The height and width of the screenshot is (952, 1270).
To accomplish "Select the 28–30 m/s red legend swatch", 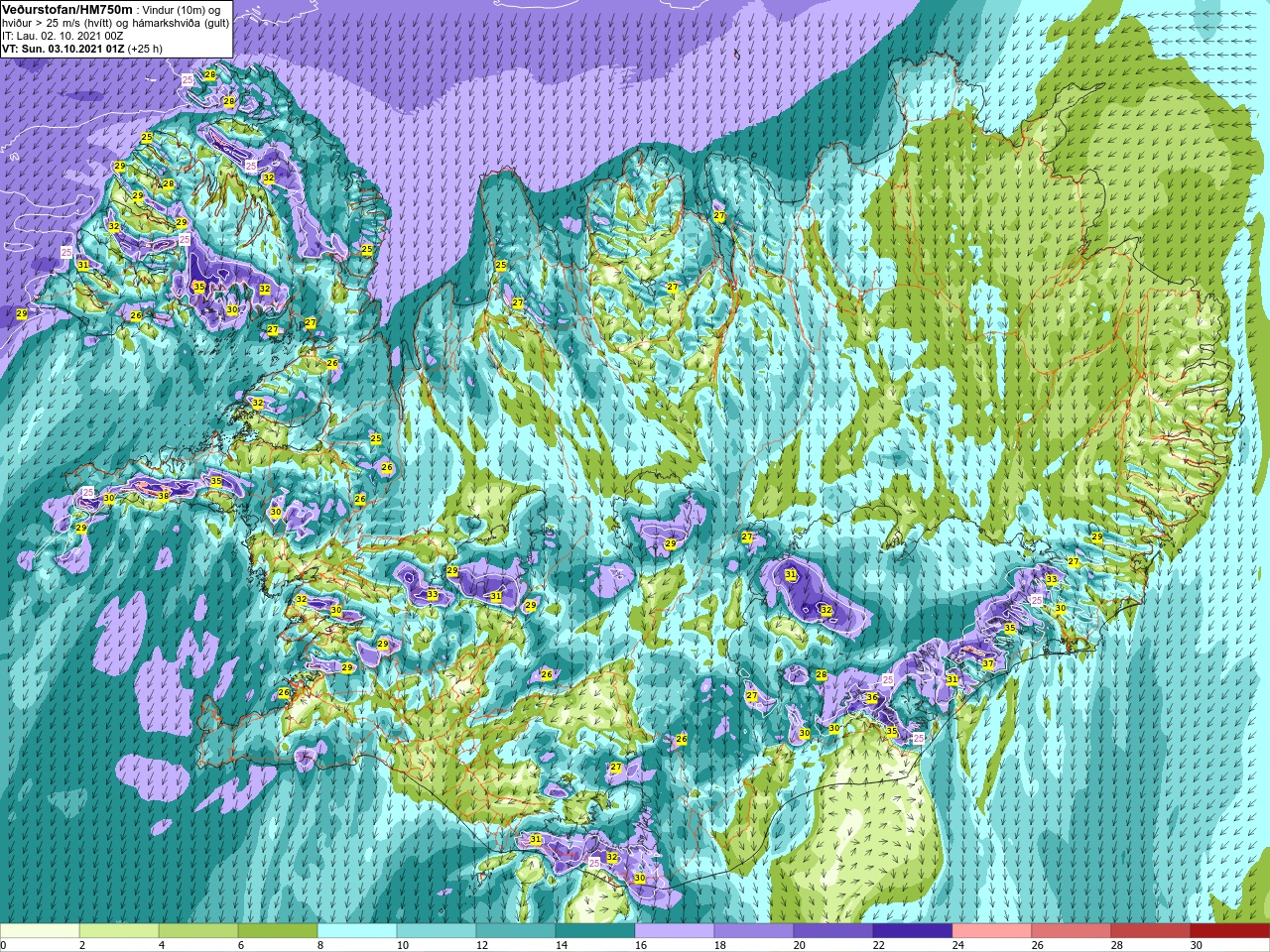I will click(1151, 931).
